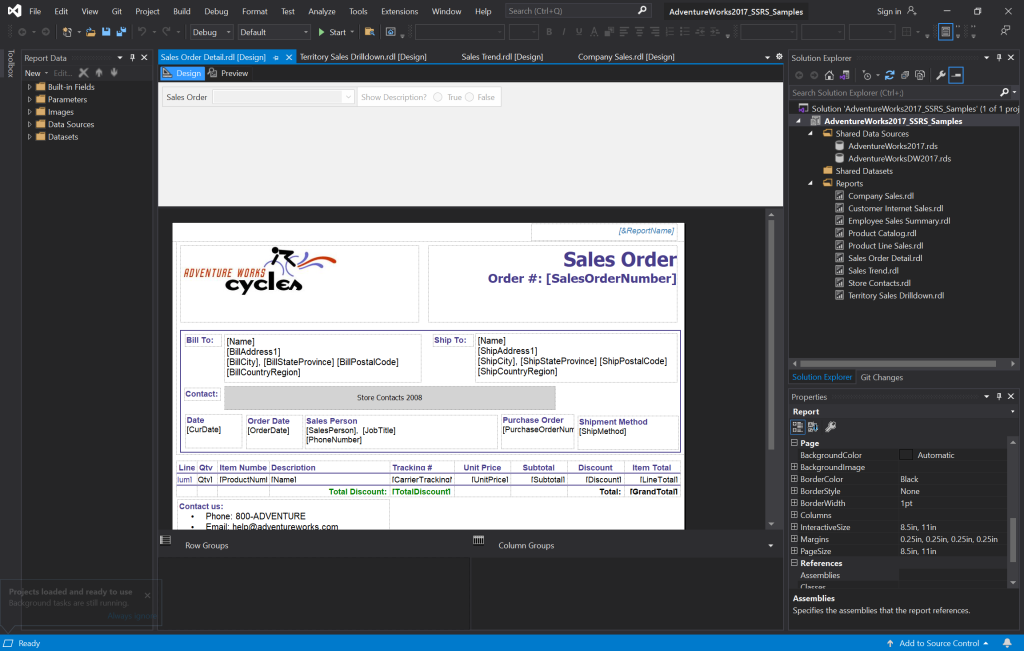Screen dimensions: 1024x651
Task: Open Properties wrench icon in Solution Explorer
Action: (x=941, y=75)
